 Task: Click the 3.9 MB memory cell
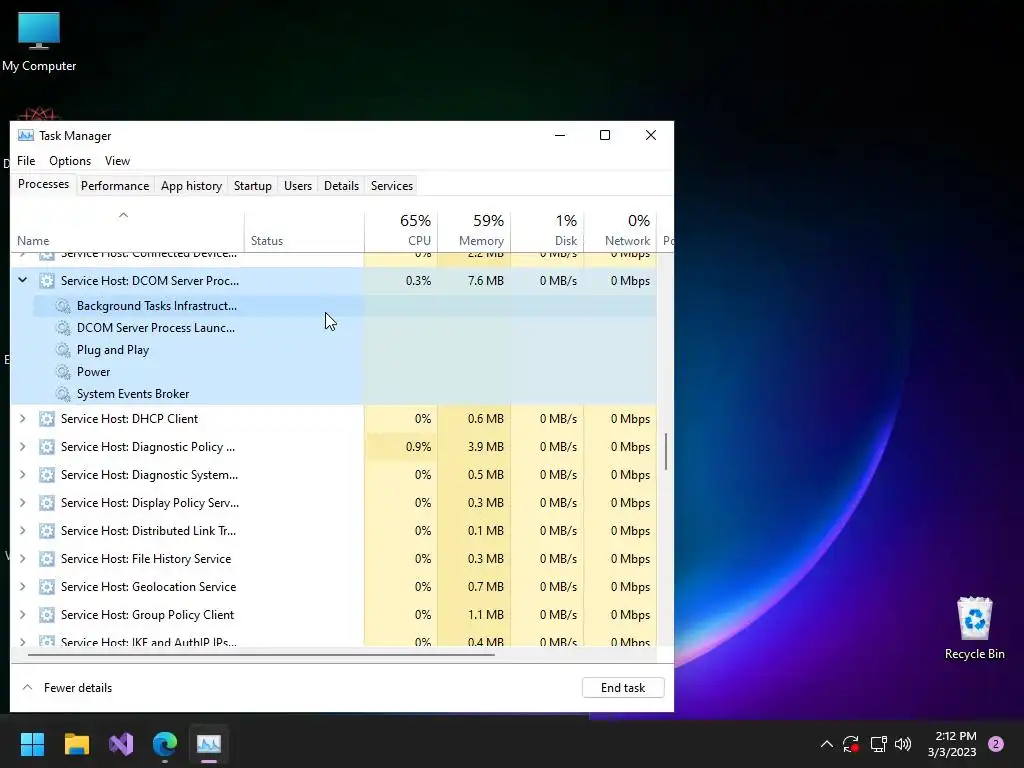[474, 447]
